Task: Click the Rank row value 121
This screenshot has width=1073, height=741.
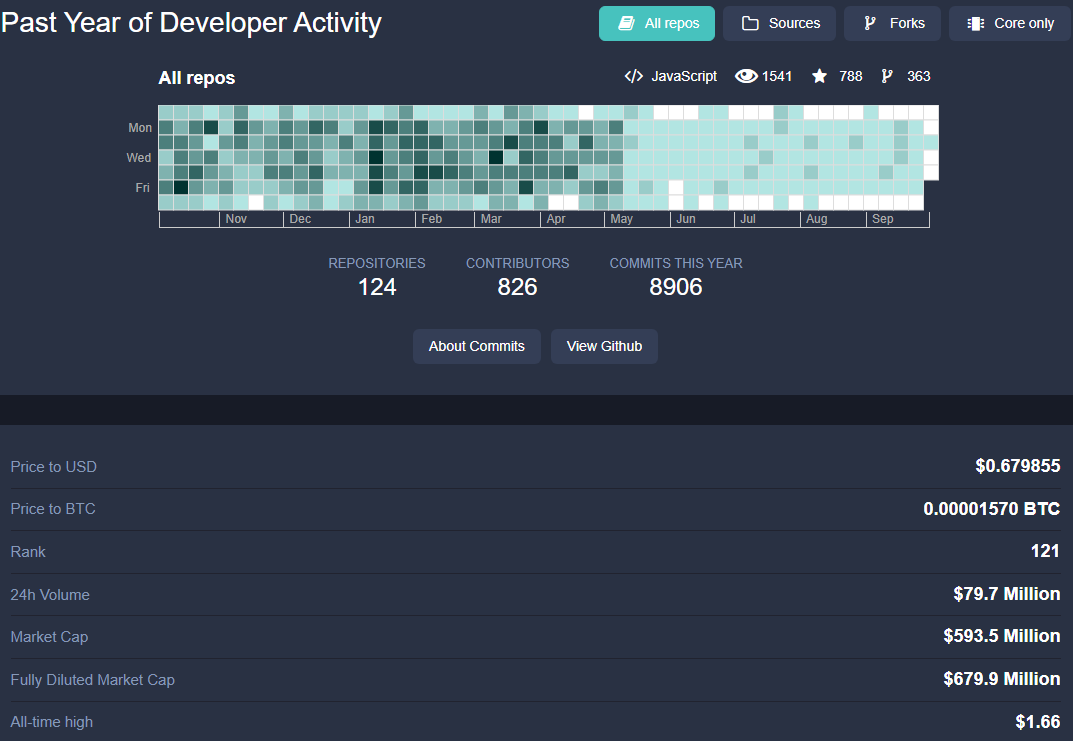Action: (1045, 551)
